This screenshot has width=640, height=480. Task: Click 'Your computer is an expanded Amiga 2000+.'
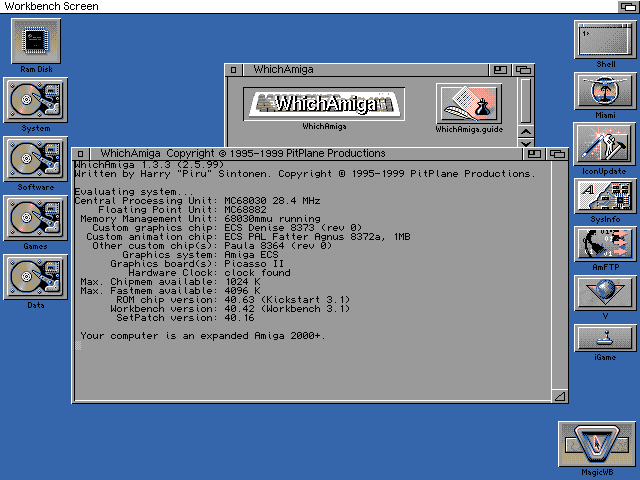click(x=202, y=336)
